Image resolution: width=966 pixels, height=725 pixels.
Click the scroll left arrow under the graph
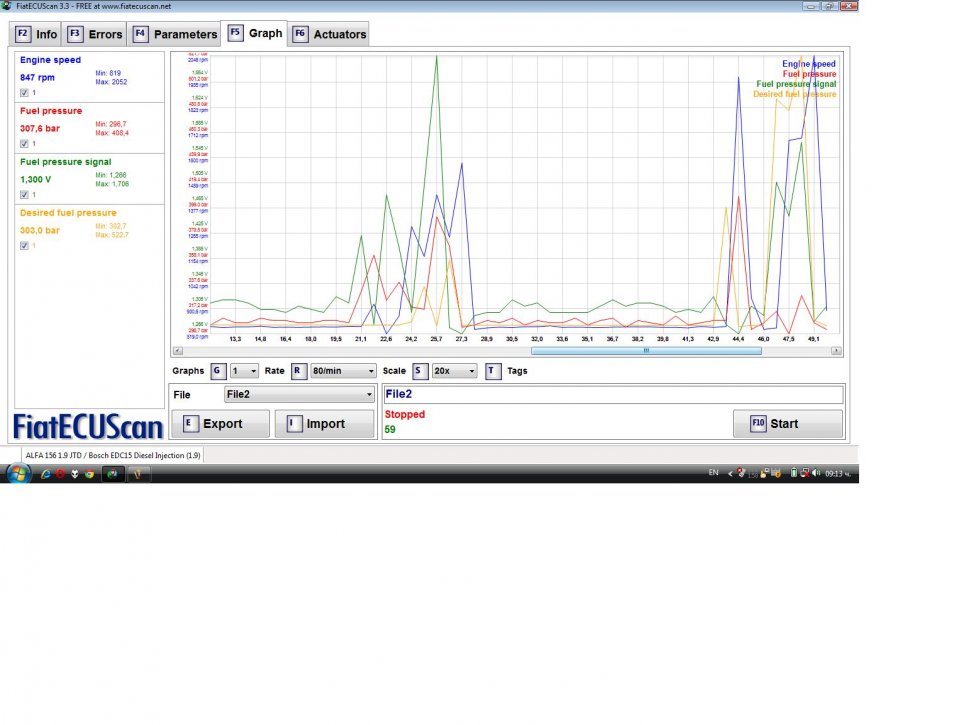(177, 351)
